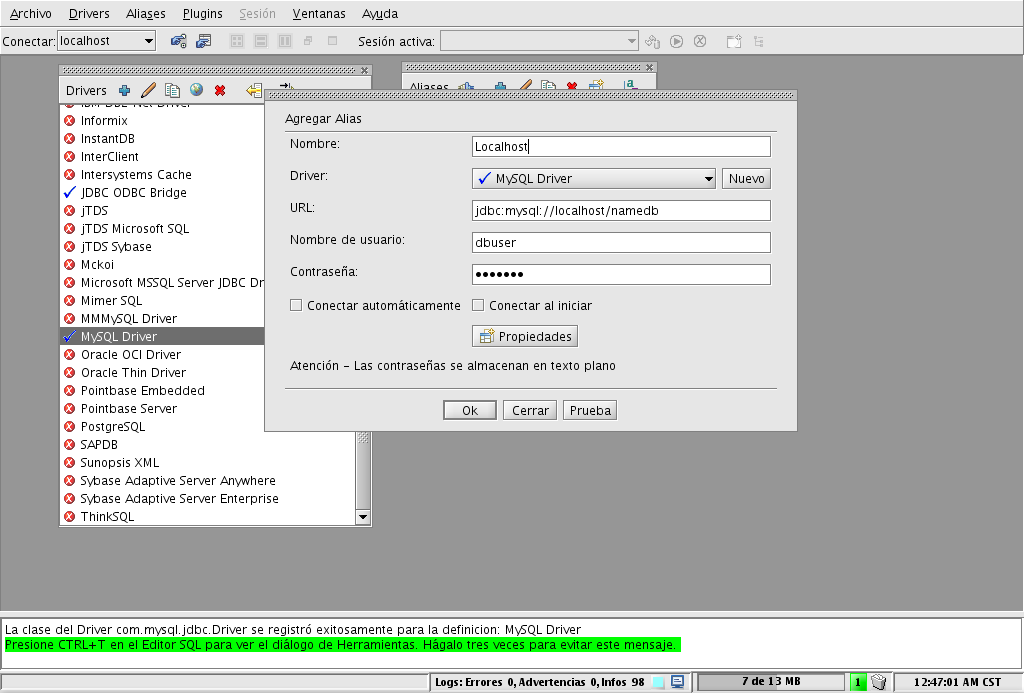Copy the selected driver using the copy icon
The width and height of the screenshot is (1024, 693).
pos(172,90)
